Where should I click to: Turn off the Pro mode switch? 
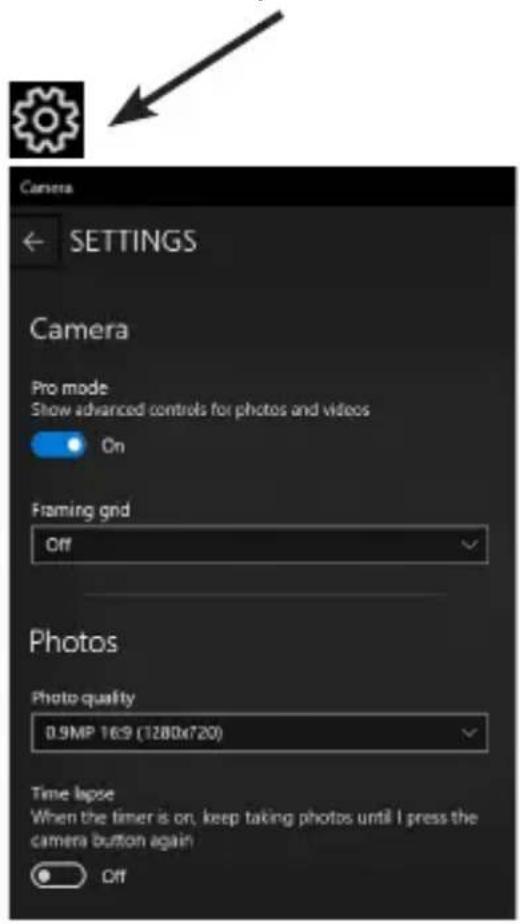click(x=58, y=446)
